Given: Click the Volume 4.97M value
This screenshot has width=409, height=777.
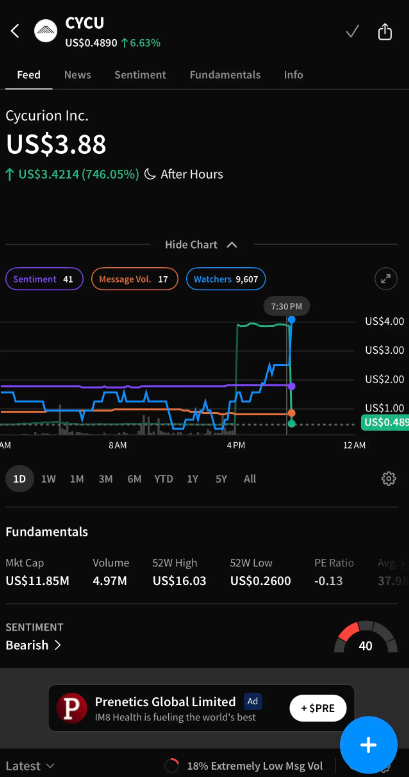Looking at the screenshot, I should coord(110,581).
